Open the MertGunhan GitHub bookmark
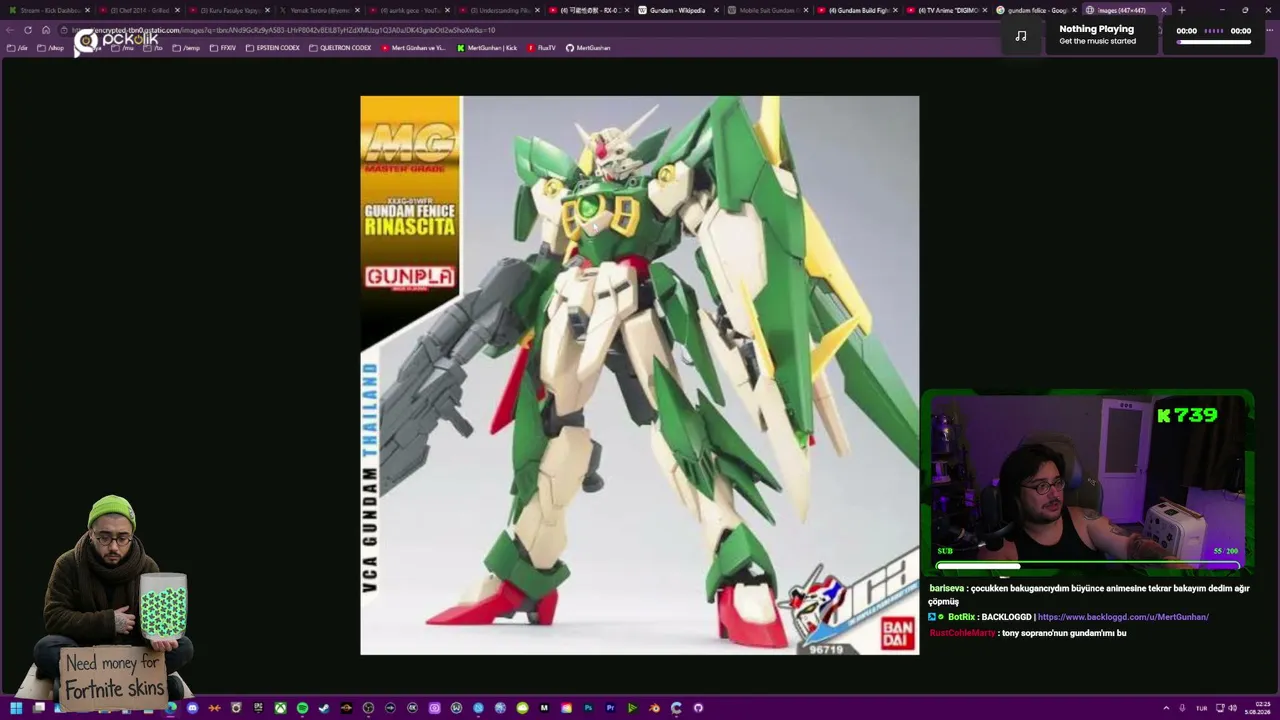The height and width of the screenshot is (720, 1280). pyautogui.click(x=588, y=48)
